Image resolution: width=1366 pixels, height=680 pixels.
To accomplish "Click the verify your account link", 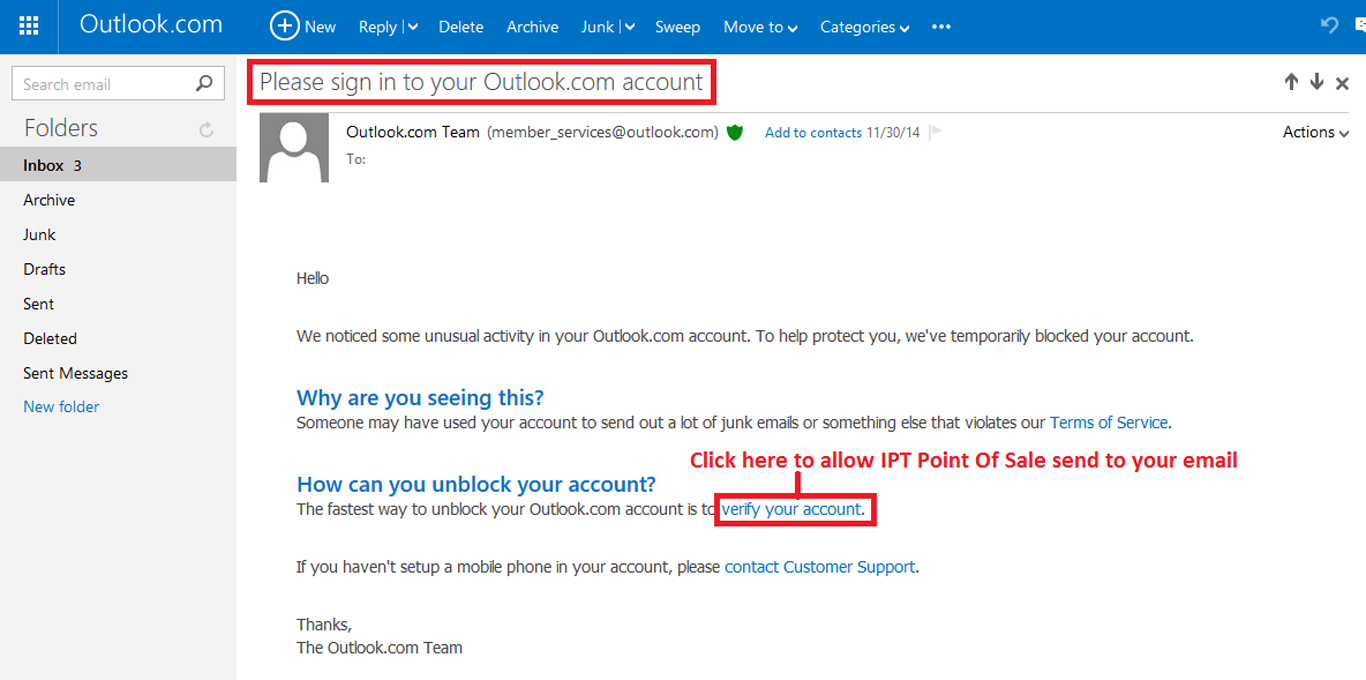I will coord(791,509).
